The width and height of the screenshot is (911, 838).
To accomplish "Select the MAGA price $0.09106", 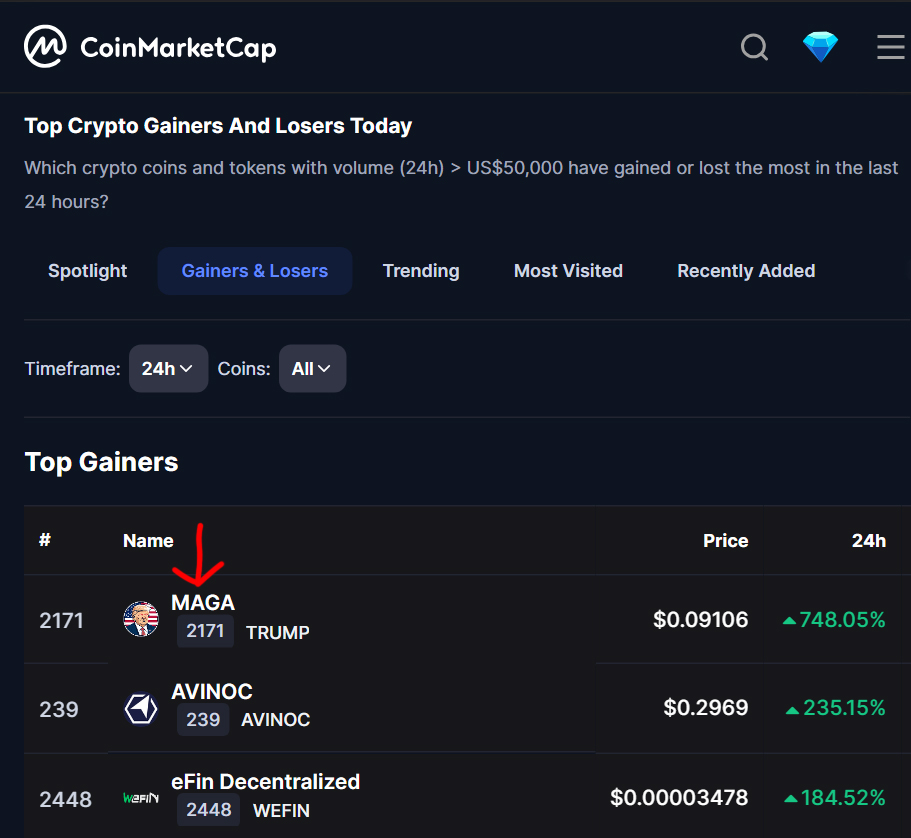I will point(701,619).
